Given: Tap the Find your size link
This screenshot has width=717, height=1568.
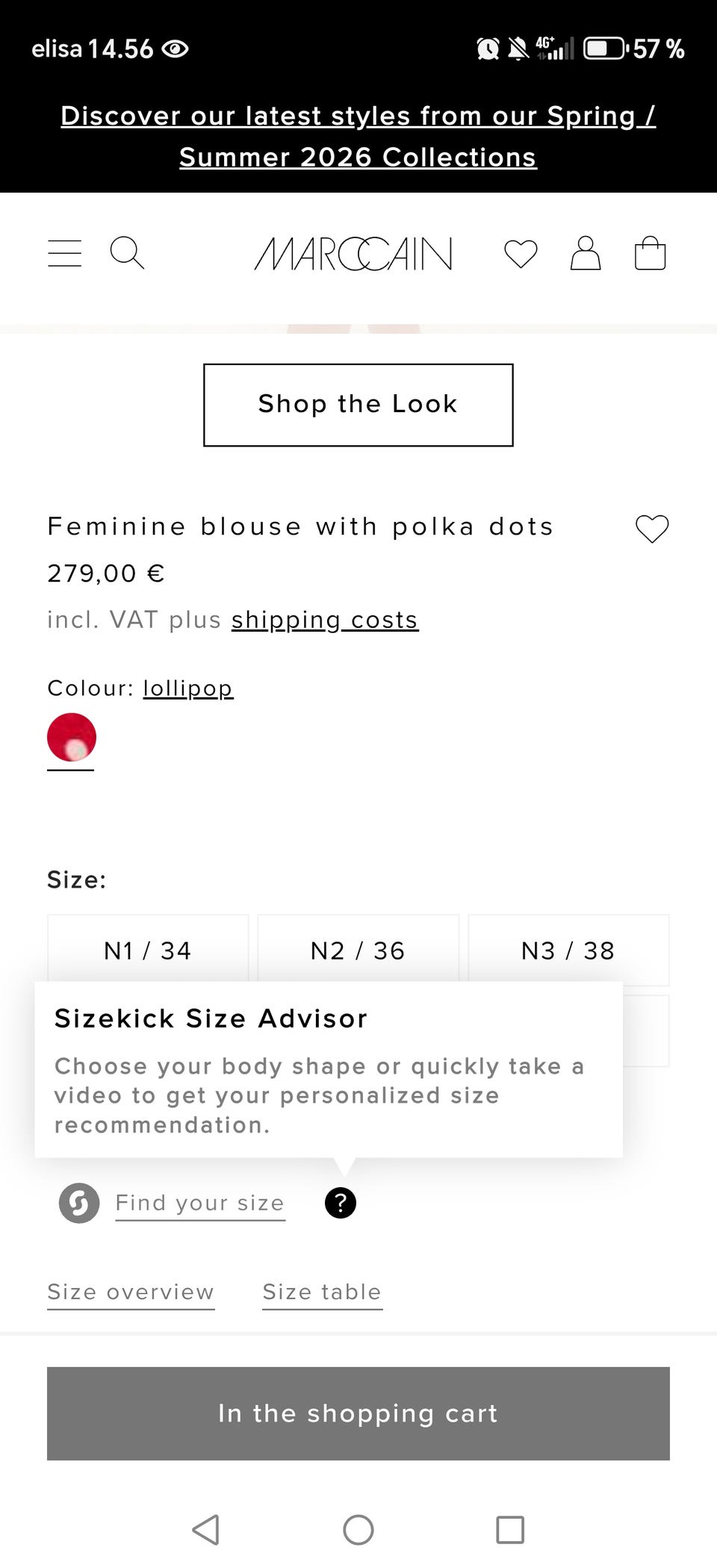Looking at the screenshot, I should (x=200, y=1203).
